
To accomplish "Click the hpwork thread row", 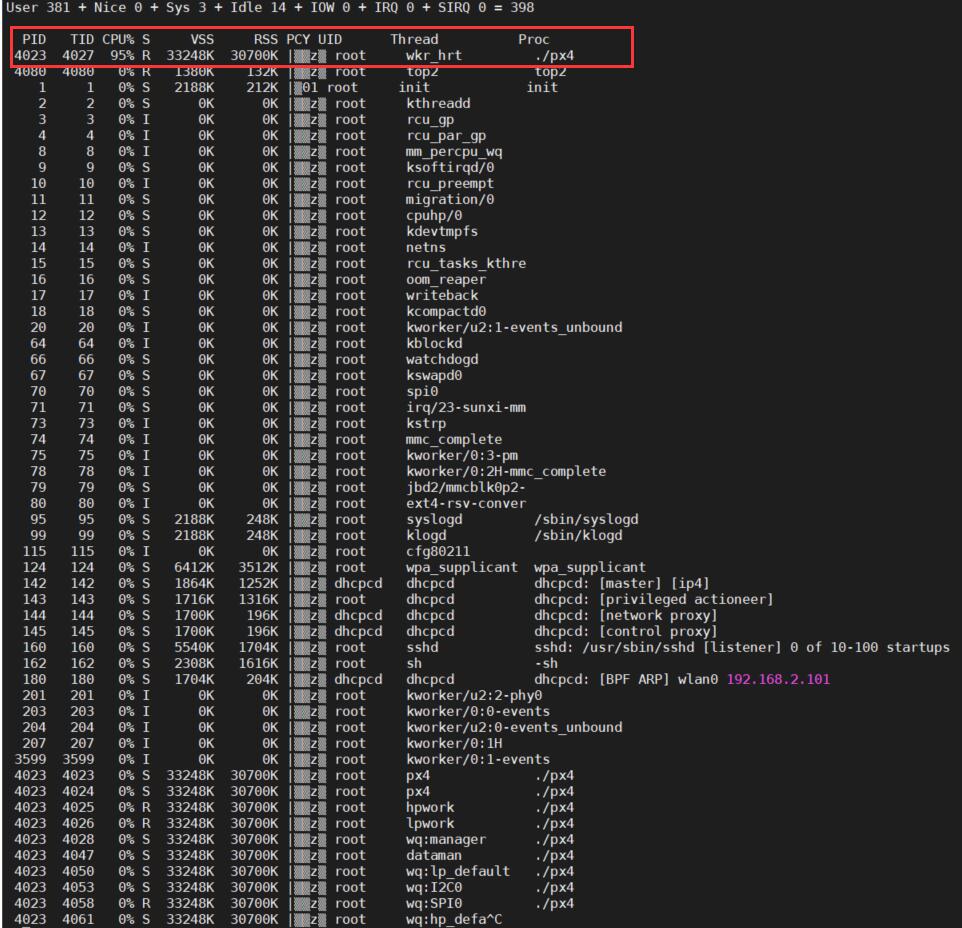I will [294, 808].
